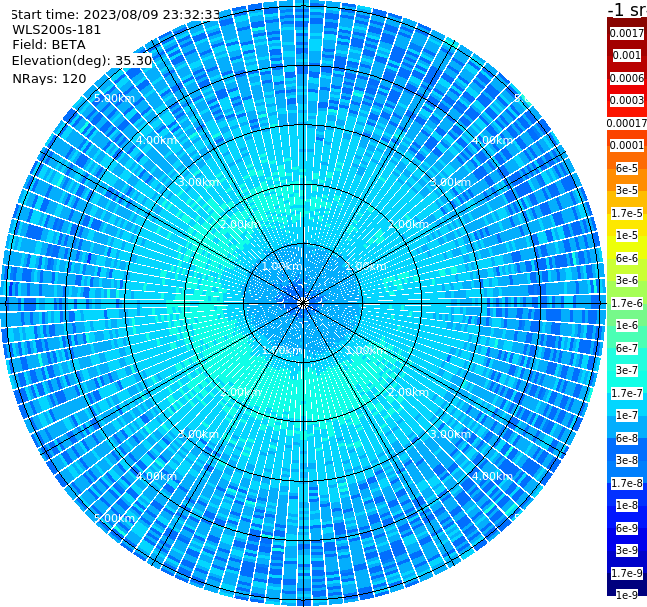Select the lower-right 4.00km range label
647x607 pixels.
(492, 476)
